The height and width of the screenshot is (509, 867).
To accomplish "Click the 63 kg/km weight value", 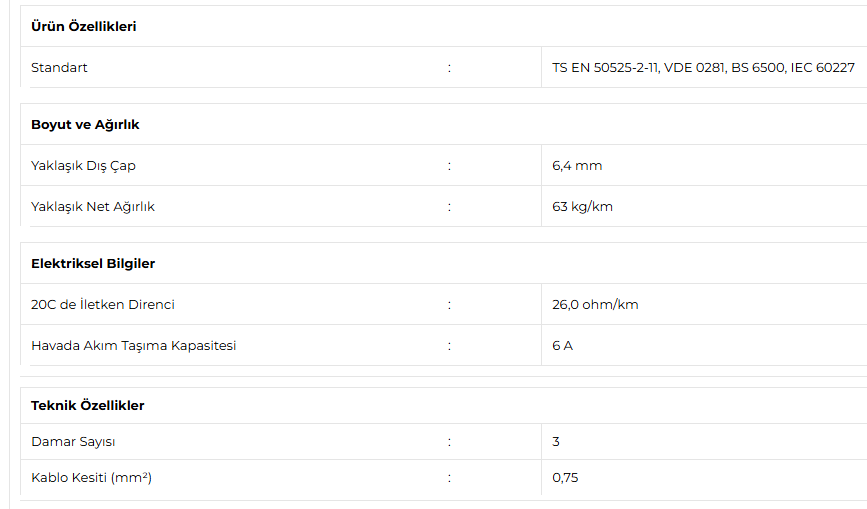I will point(582,207).
